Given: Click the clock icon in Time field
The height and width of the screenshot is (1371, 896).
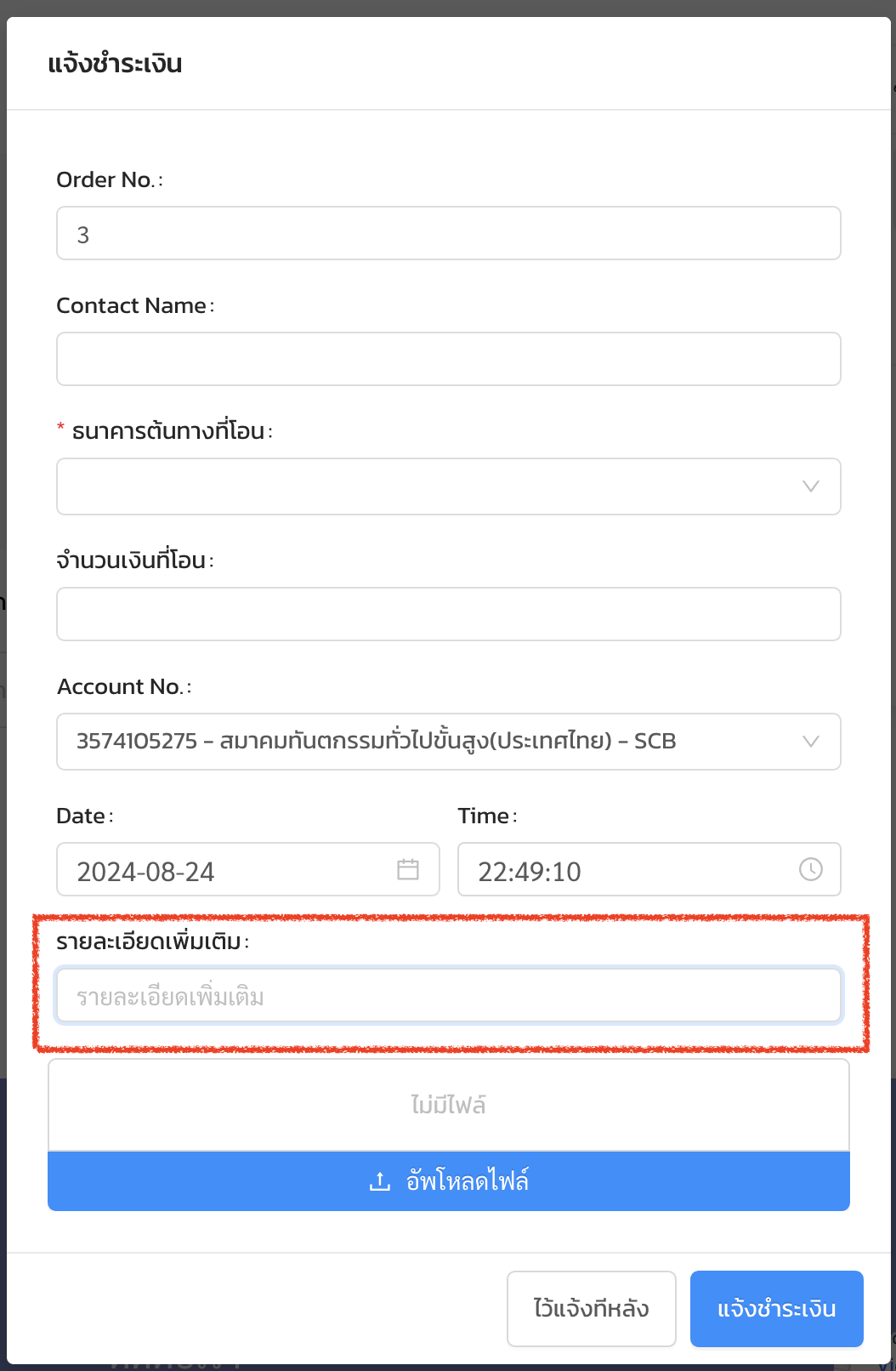Looking at the screenshot, I should pyautogui.click(x=811, y=869).
